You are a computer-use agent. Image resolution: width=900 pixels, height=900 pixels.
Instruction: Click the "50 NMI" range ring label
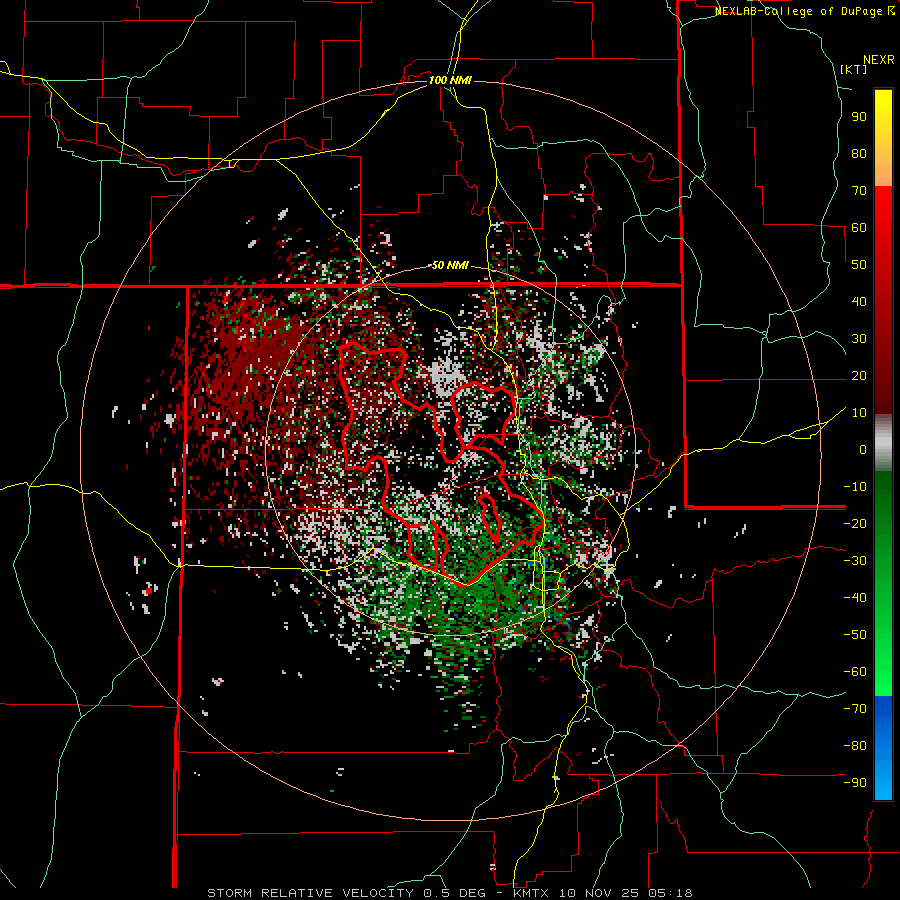[450, 265]
